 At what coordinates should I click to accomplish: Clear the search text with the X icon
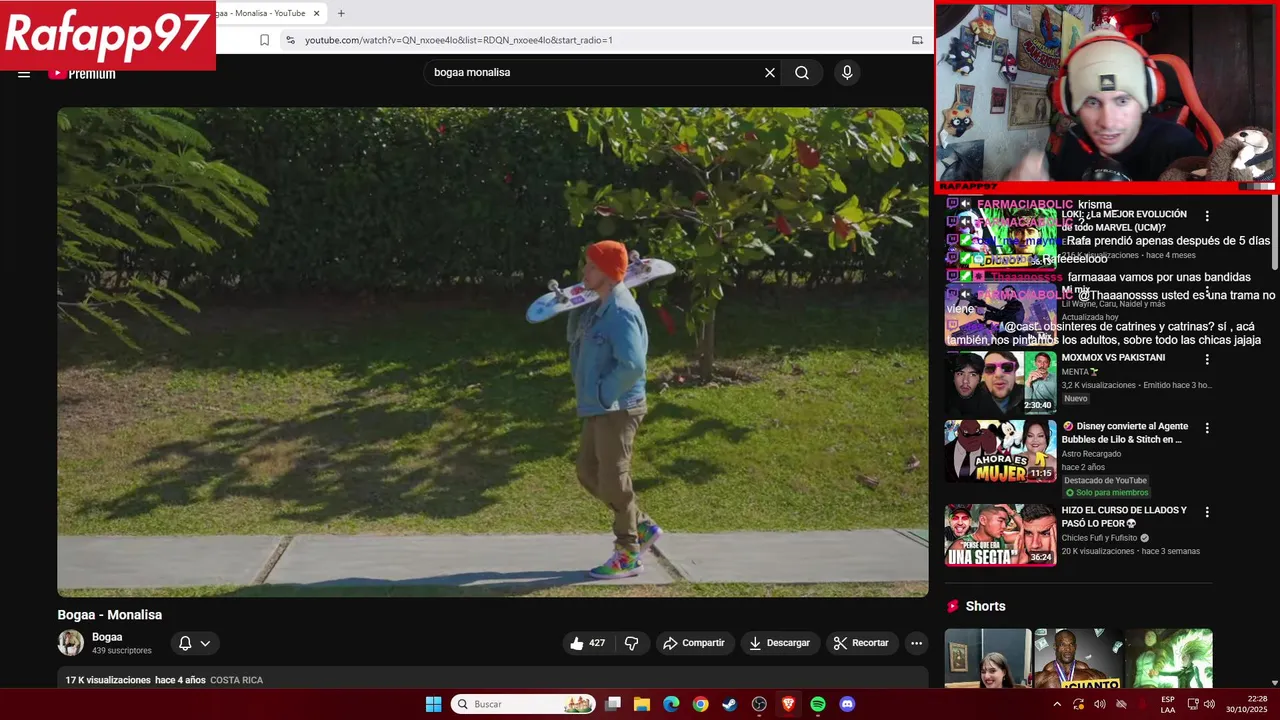pos(770,72)
